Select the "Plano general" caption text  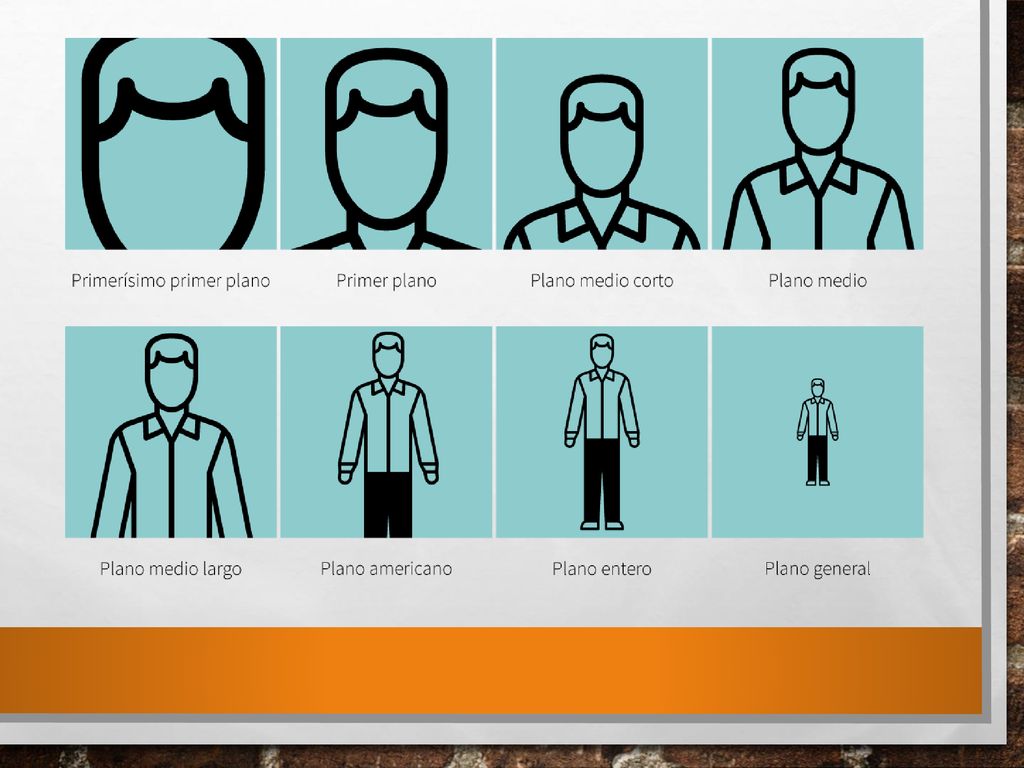[x=818, y=569]
